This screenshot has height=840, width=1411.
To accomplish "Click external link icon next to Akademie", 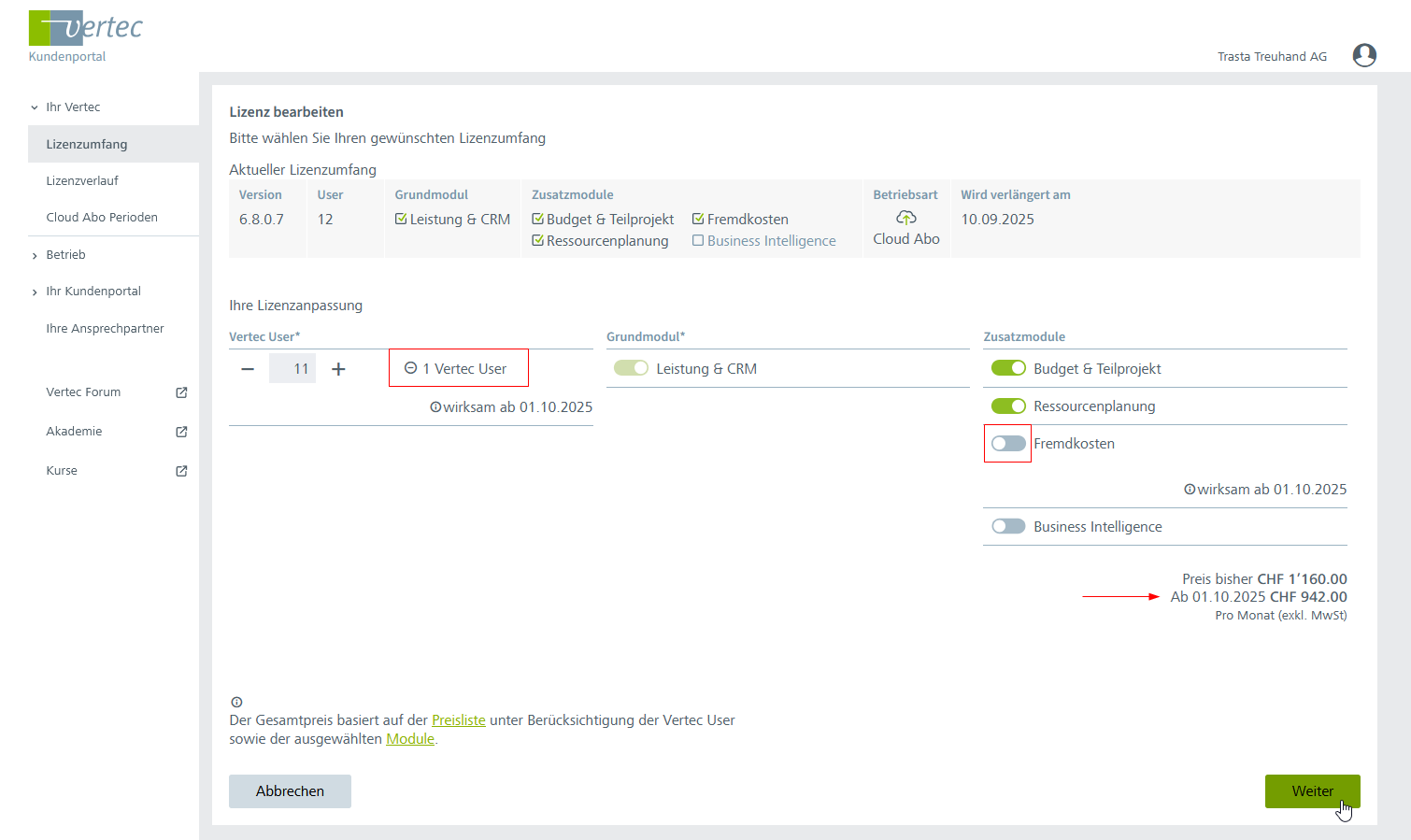I will pyautogui.click(x=182, y=432).
